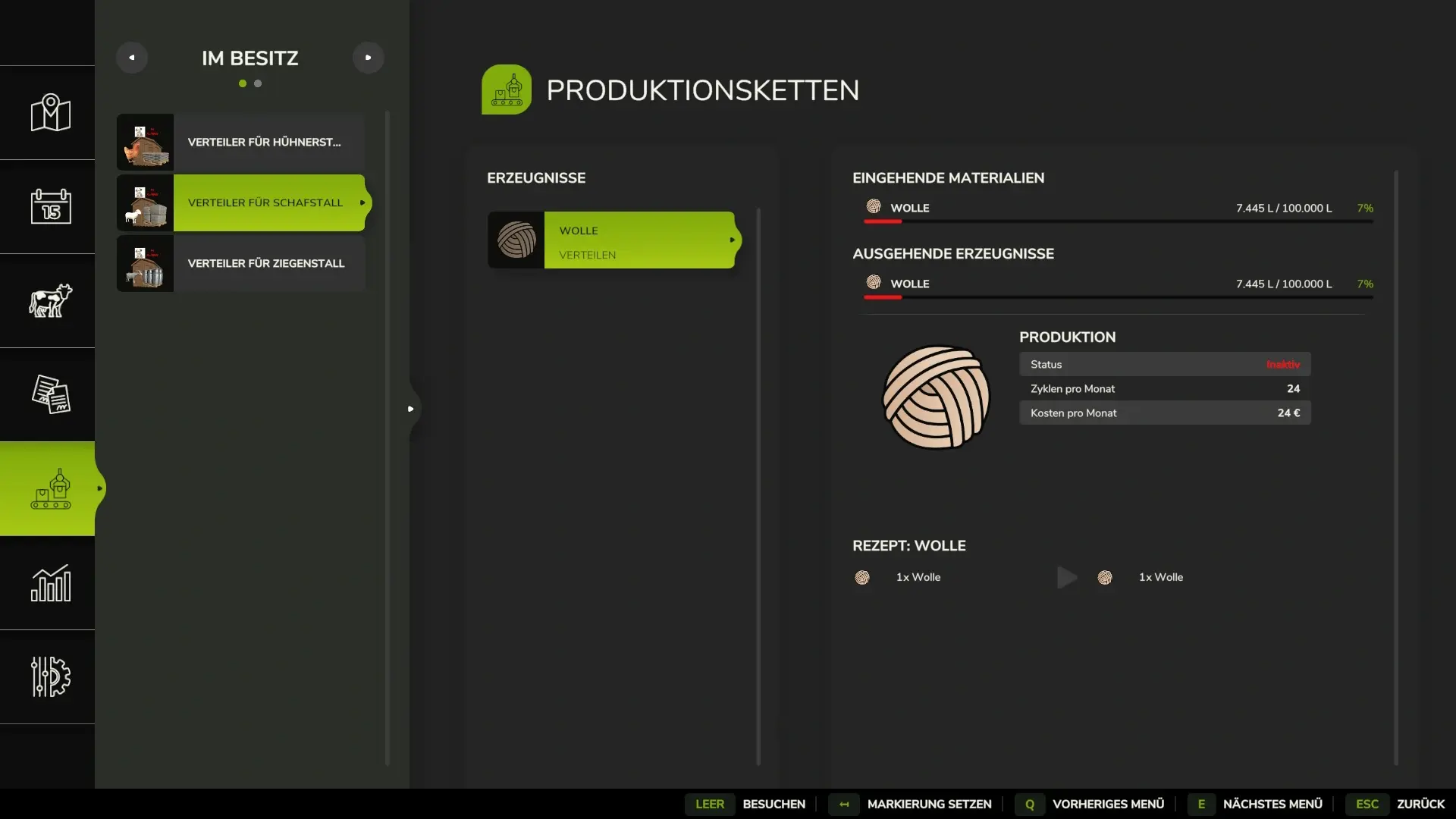Open the settings sliders gear sidebar icon
The width and height of the screenshot is (1456, 819).
click(50, 676)
